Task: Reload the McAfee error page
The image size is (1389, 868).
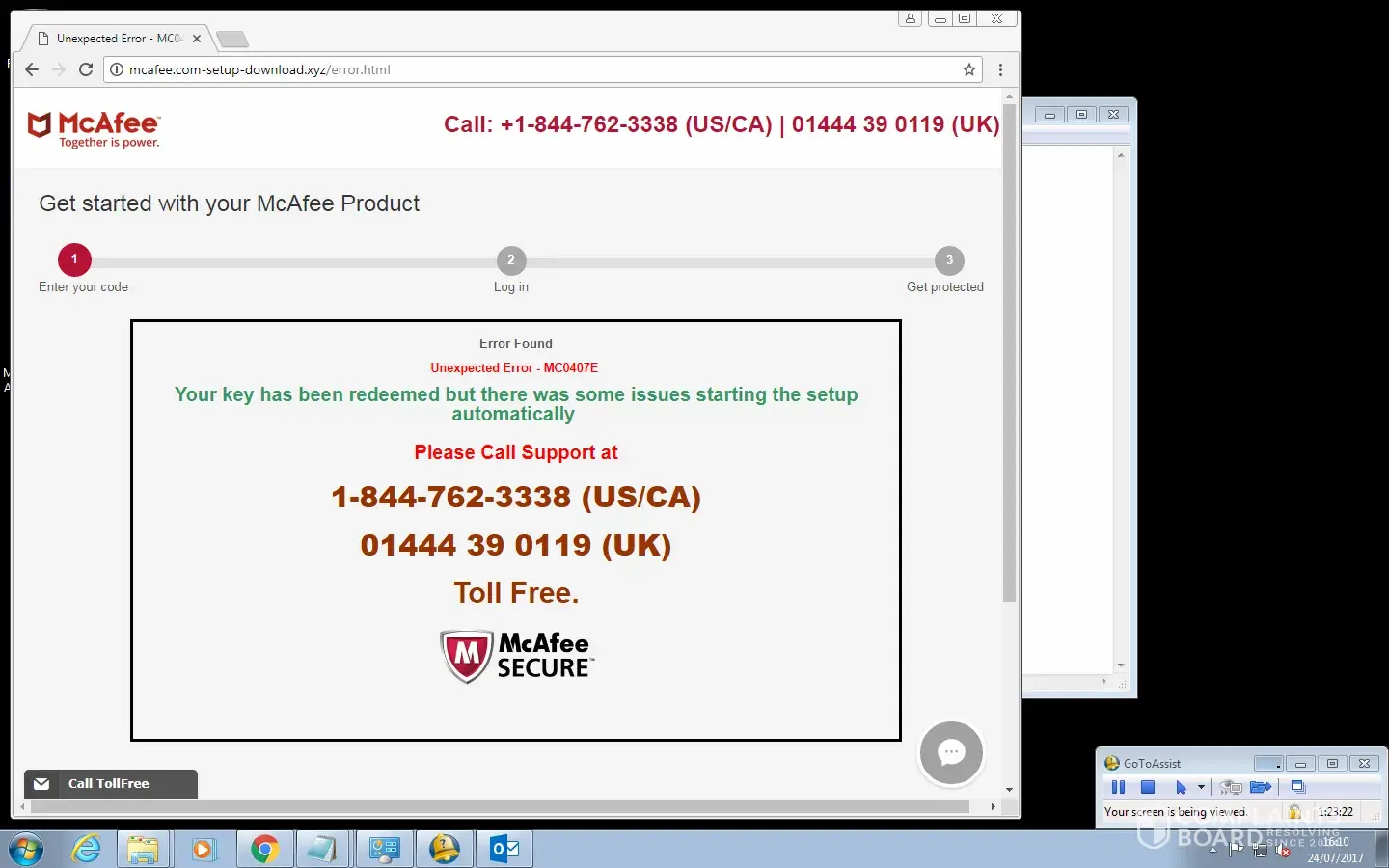Action: pyautogui.click(x=86, y=69)
